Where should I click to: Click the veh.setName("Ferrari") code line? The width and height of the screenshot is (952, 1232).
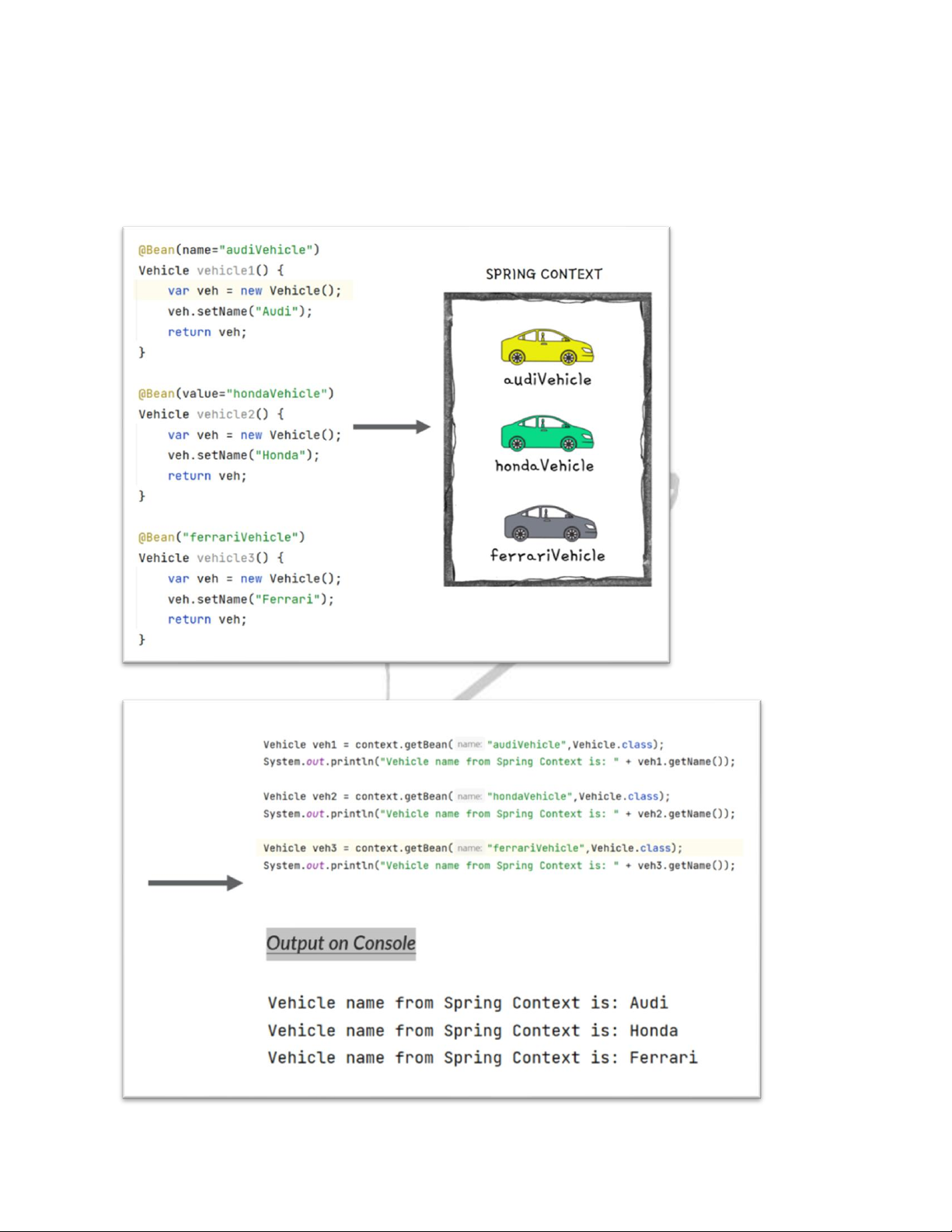tap(250, 599)
